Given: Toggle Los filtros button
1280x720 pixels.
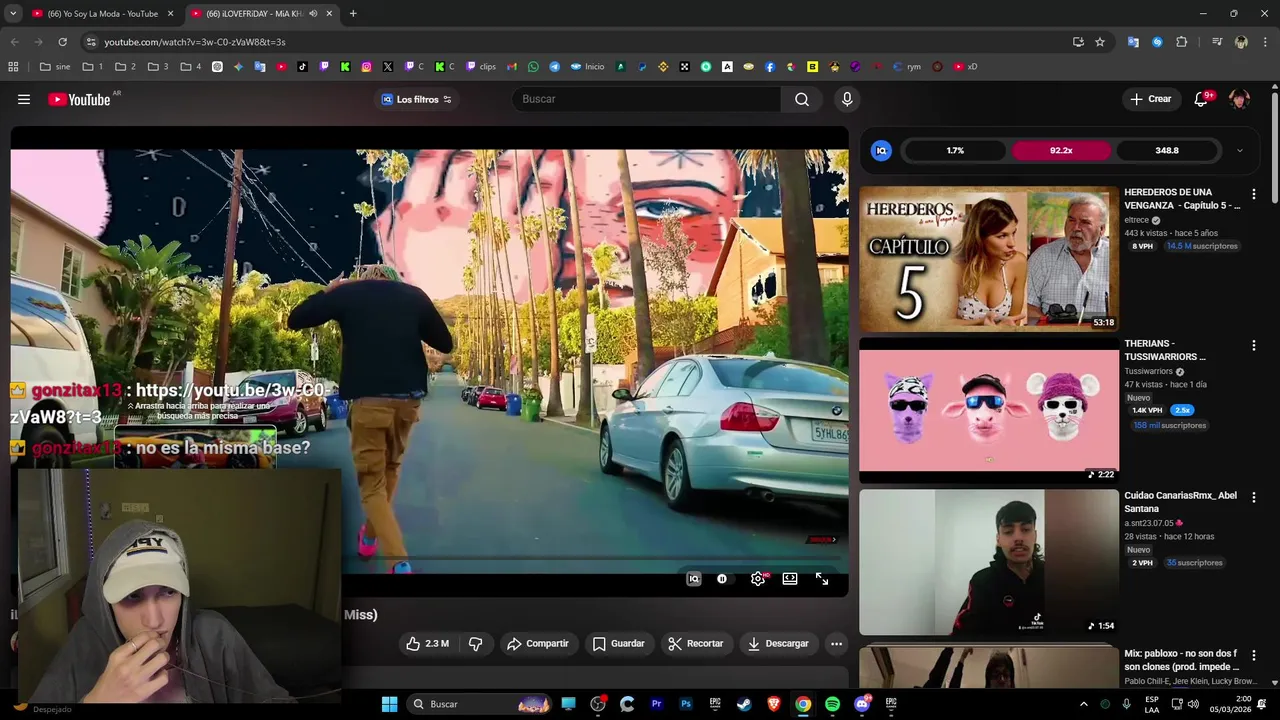Looking at the screenshot, I should point(417,99).
